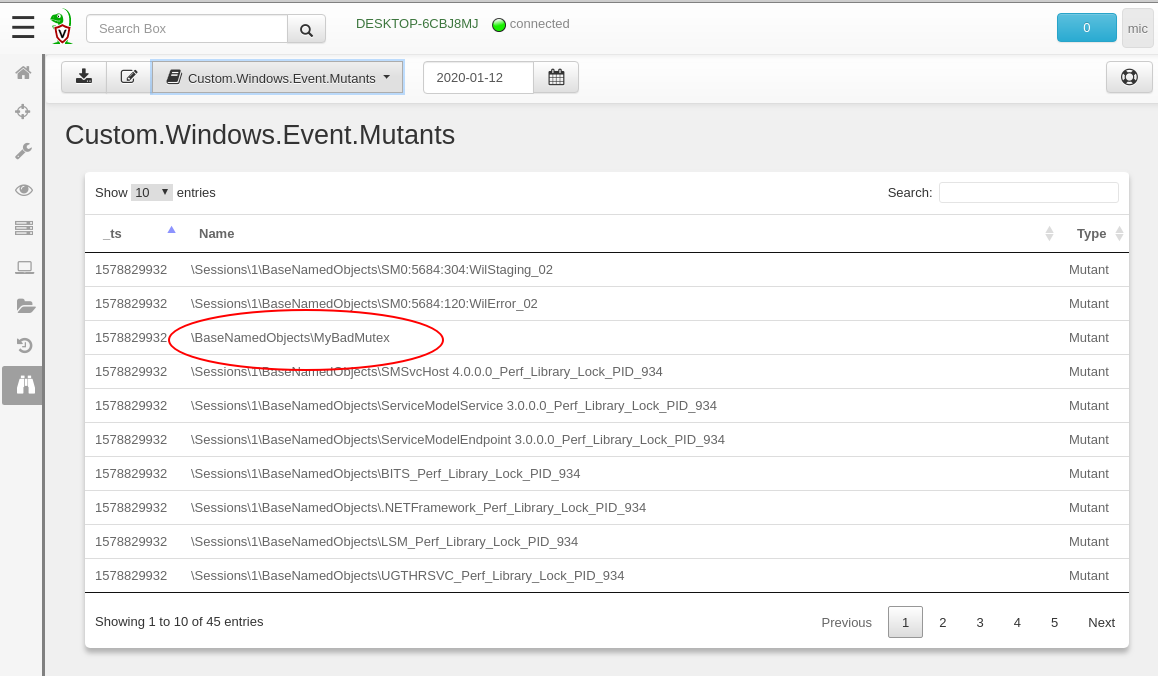Viewport: 1158px width, 676px height.
Task: Open the home icon in sidebar
Action: point(23,73)
